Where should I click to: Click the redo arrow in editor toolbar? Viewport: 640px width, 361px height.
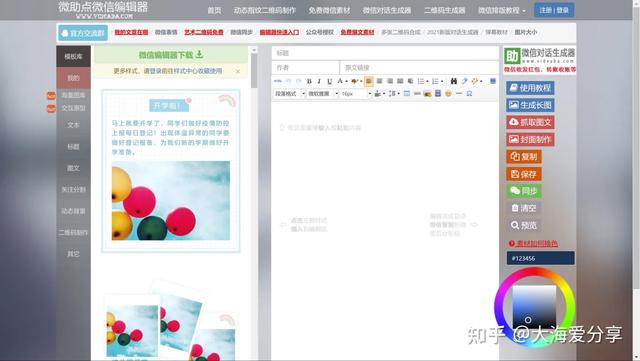coord(298,81)
